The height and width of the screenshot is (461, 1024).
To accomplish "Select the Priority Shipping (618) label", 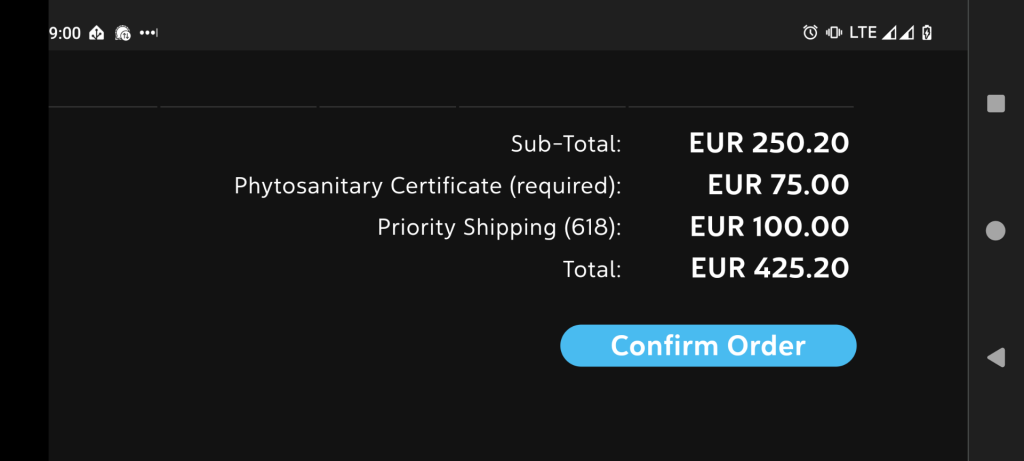I will click(x=500, y=227).
